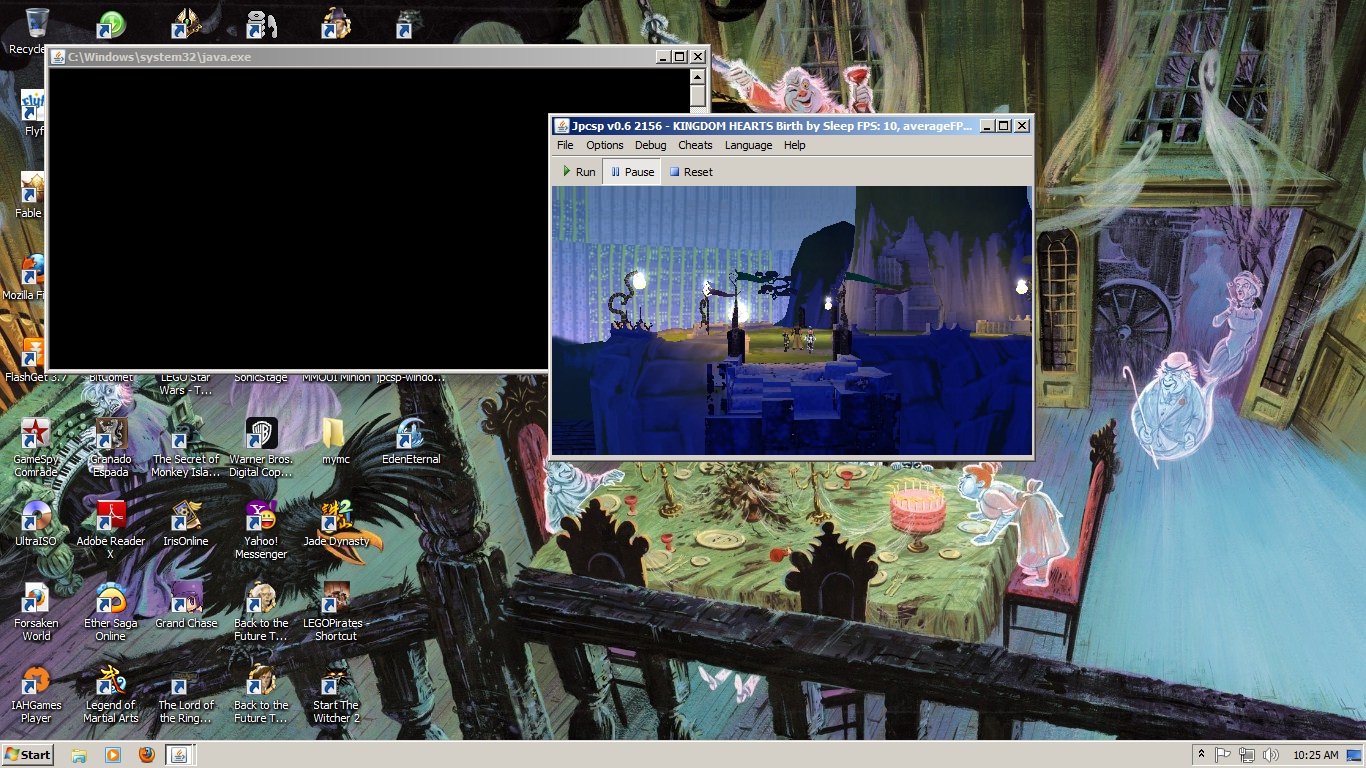Image resolution: width=1366 pixels, height=768 pixels.
Task: Open the Help menu in Jpcsp
Action: pyautogui.click(x=794, y=145)
